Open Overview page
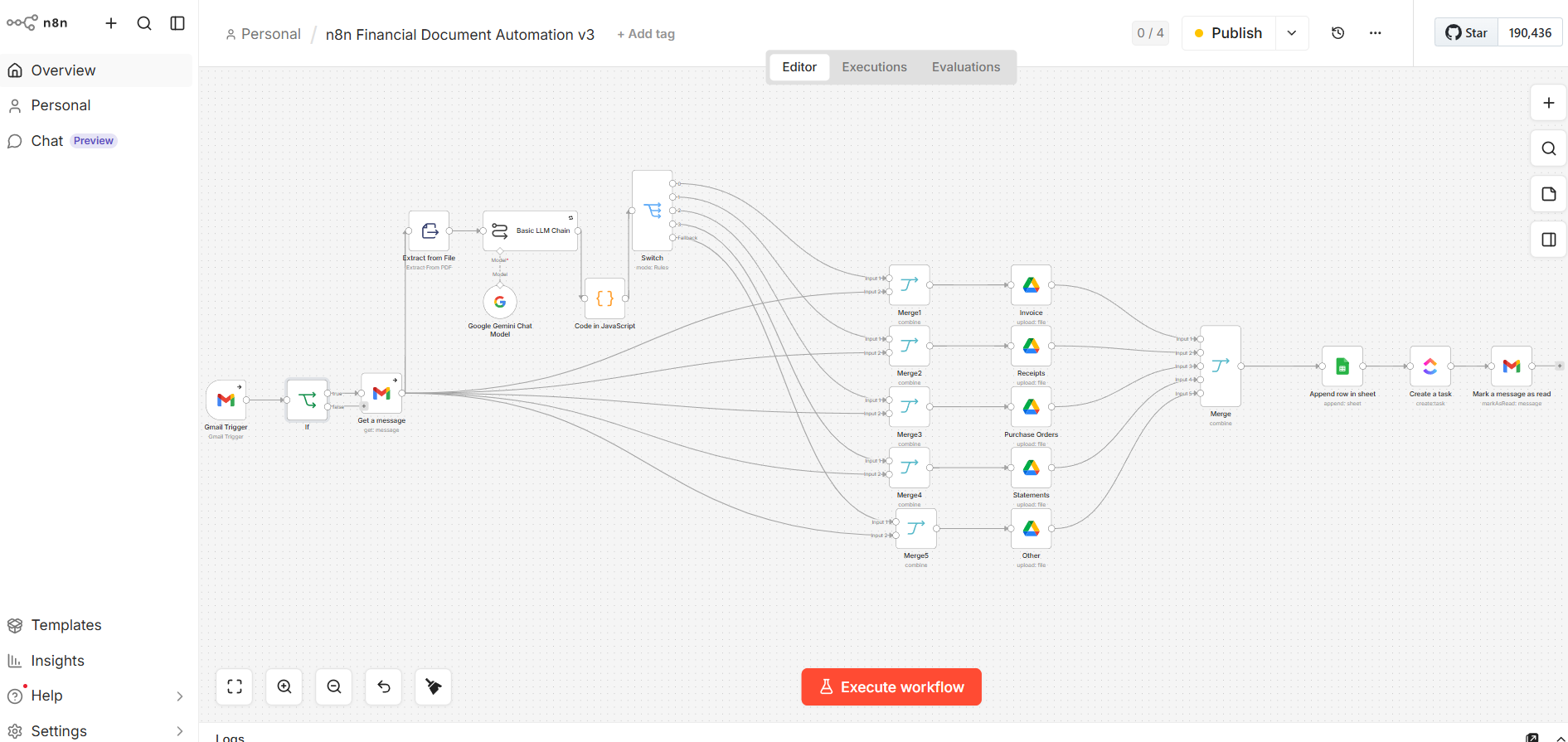The height and width of the screenshot is (742, 1568). point(96,70)
